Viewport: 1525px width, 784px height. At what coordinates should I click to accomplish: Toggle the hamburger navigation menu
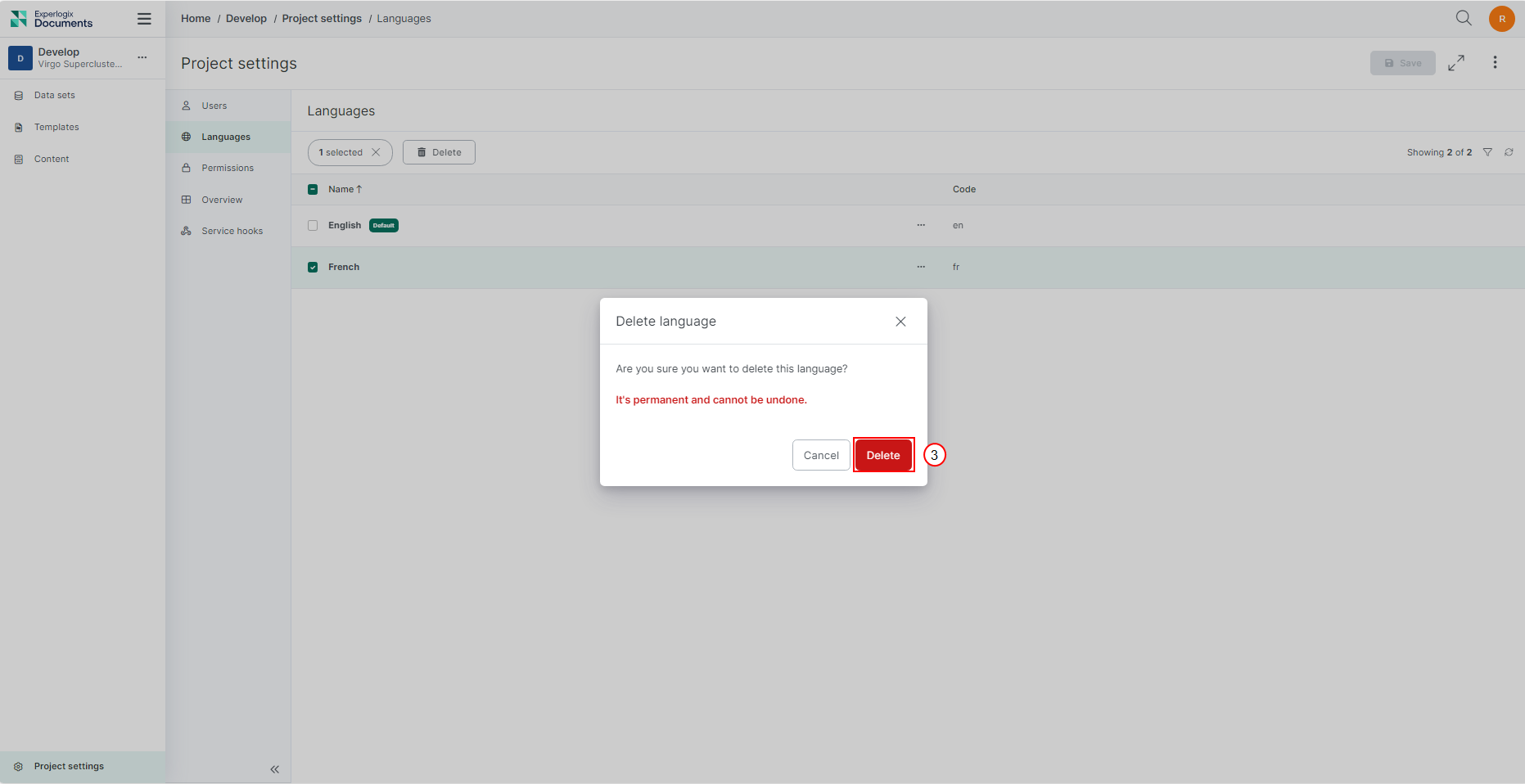pos(144,19)
